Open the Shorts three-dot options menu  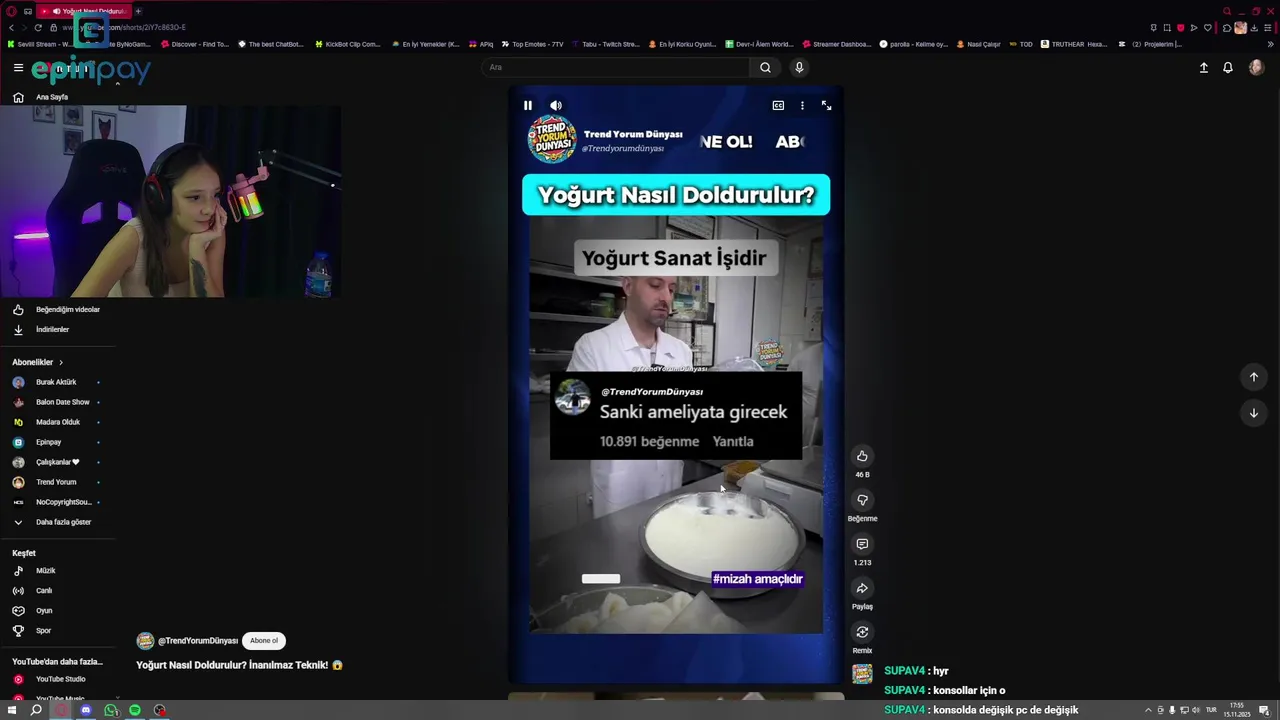[802, 105]
